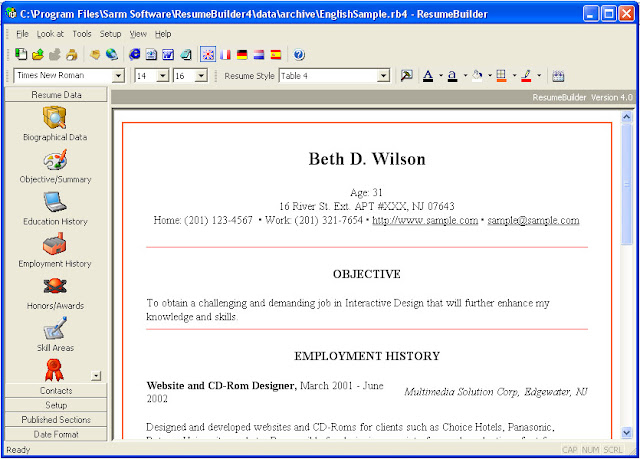This screenshot has width=640, height=459.
Task: Open the font size 16 dropdown
Action: click(x=201, y=76)
